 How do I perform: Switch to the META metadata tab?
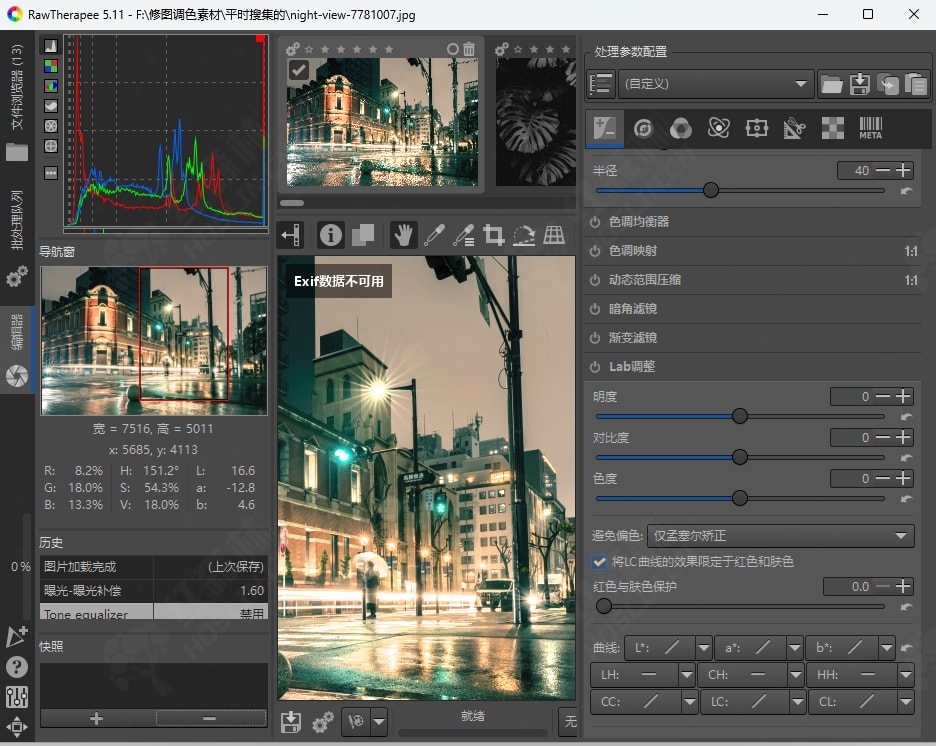(870, 128)
